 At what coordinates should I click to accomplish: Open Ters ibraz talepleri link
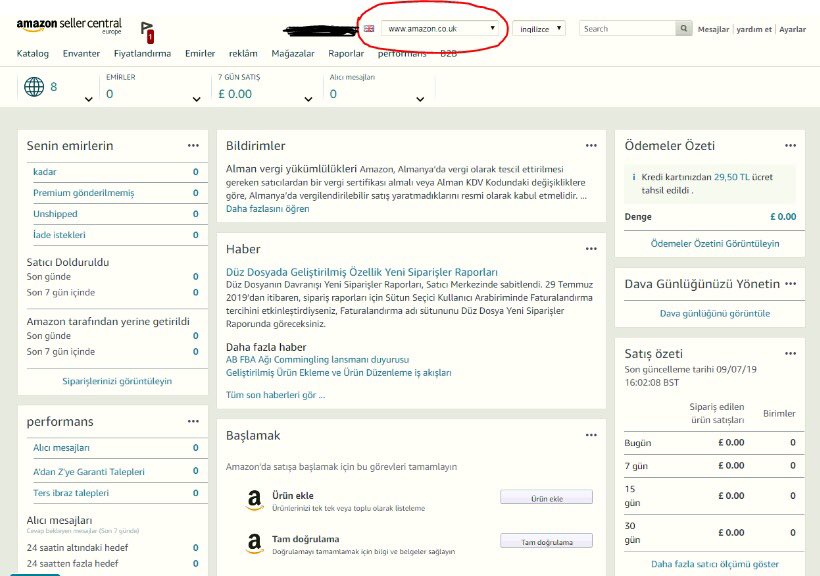(71, 493)
